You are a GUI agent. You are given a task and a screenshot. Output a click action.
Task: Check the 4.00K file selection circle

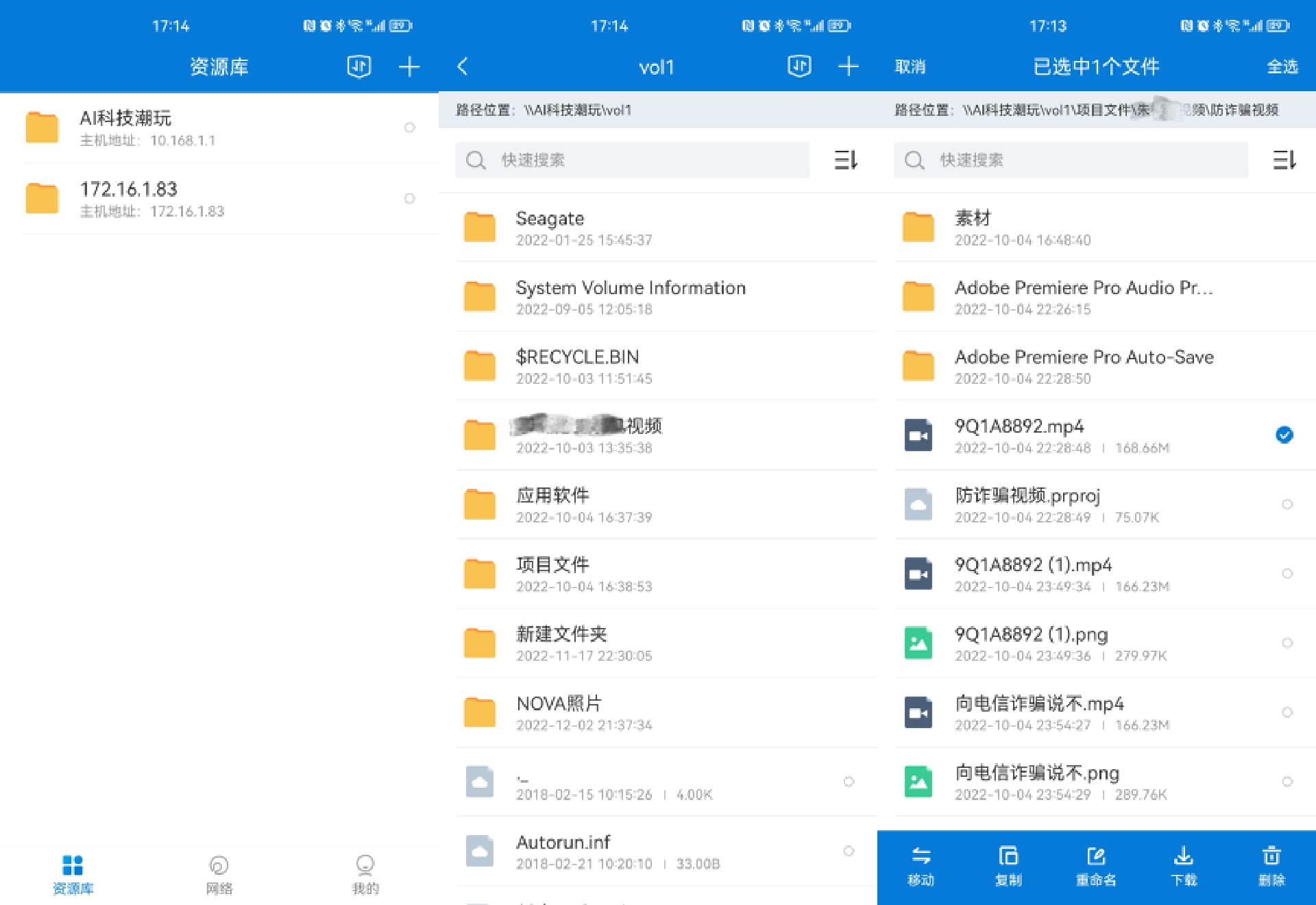849,782
